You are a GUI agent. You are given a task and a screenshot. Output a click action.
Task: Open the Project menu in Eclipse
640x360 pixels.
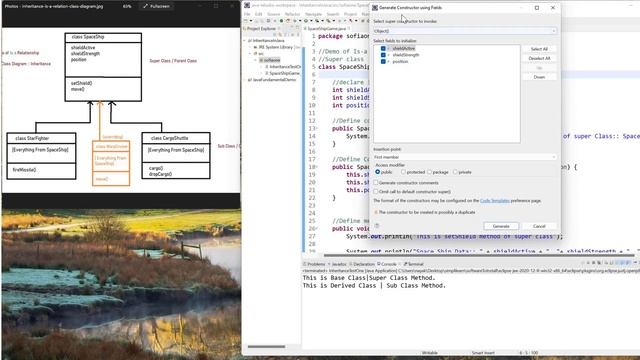coord(351,14)
